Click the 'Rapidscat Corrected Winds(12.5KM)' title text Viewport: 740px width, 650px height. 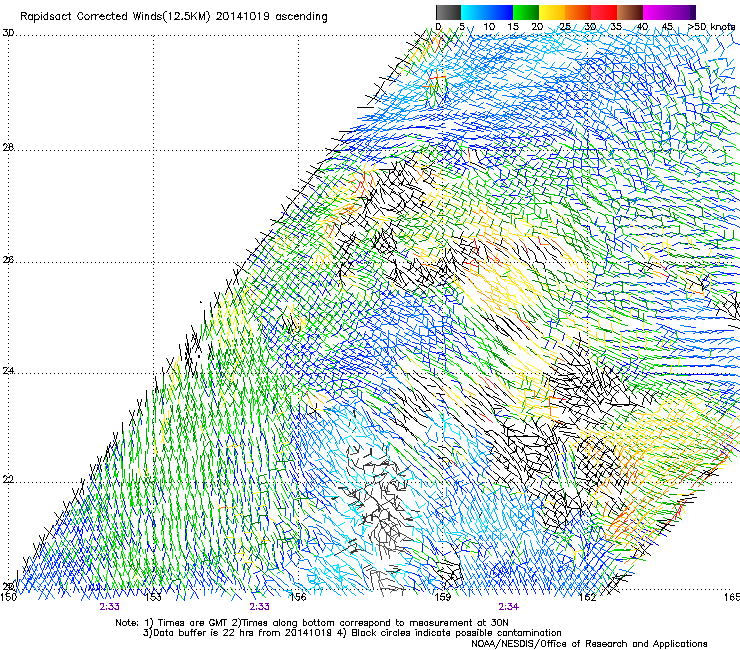(115, 17)
